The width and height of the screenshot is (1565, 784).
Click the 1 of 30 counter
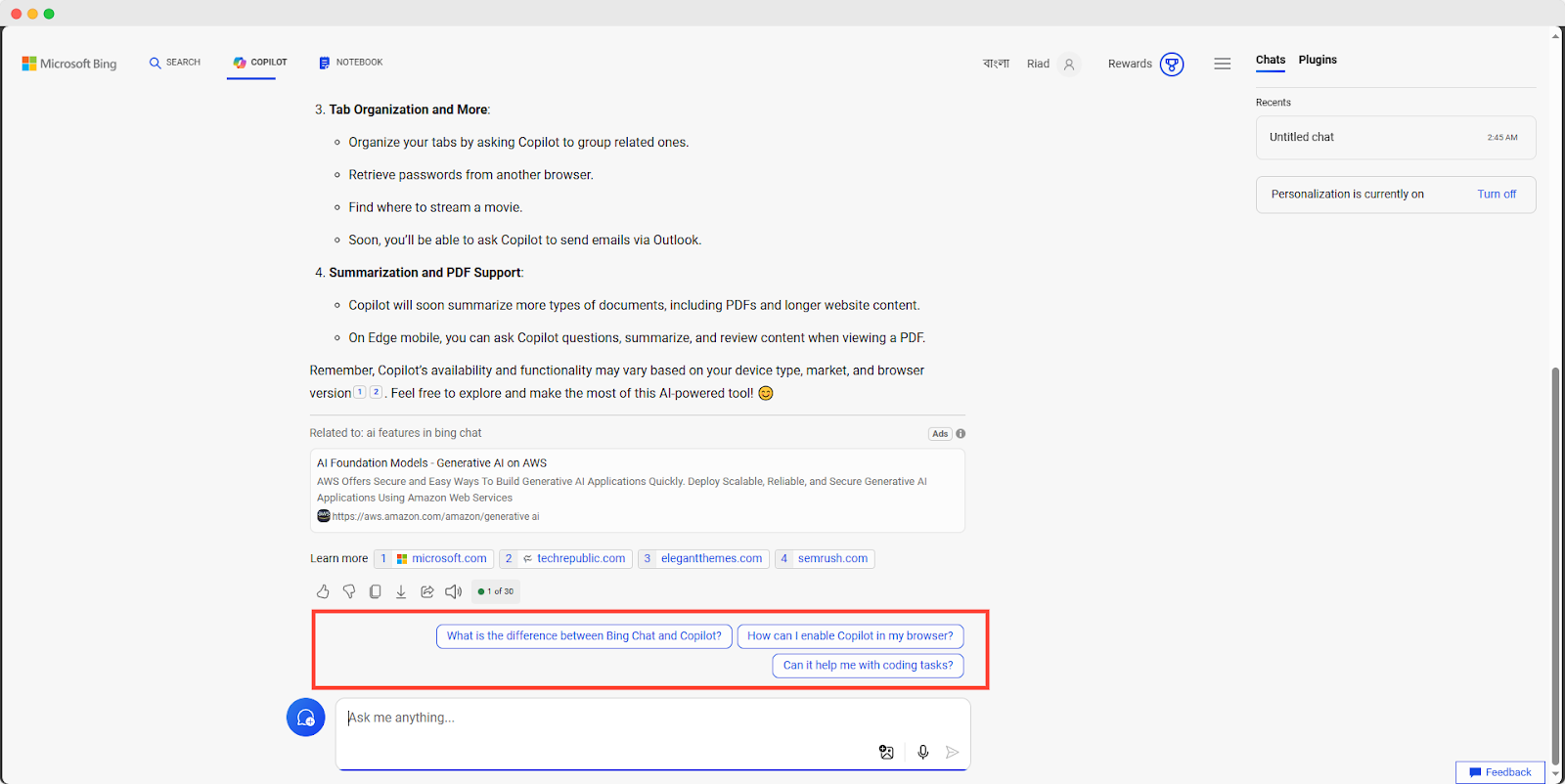(496, 591)
